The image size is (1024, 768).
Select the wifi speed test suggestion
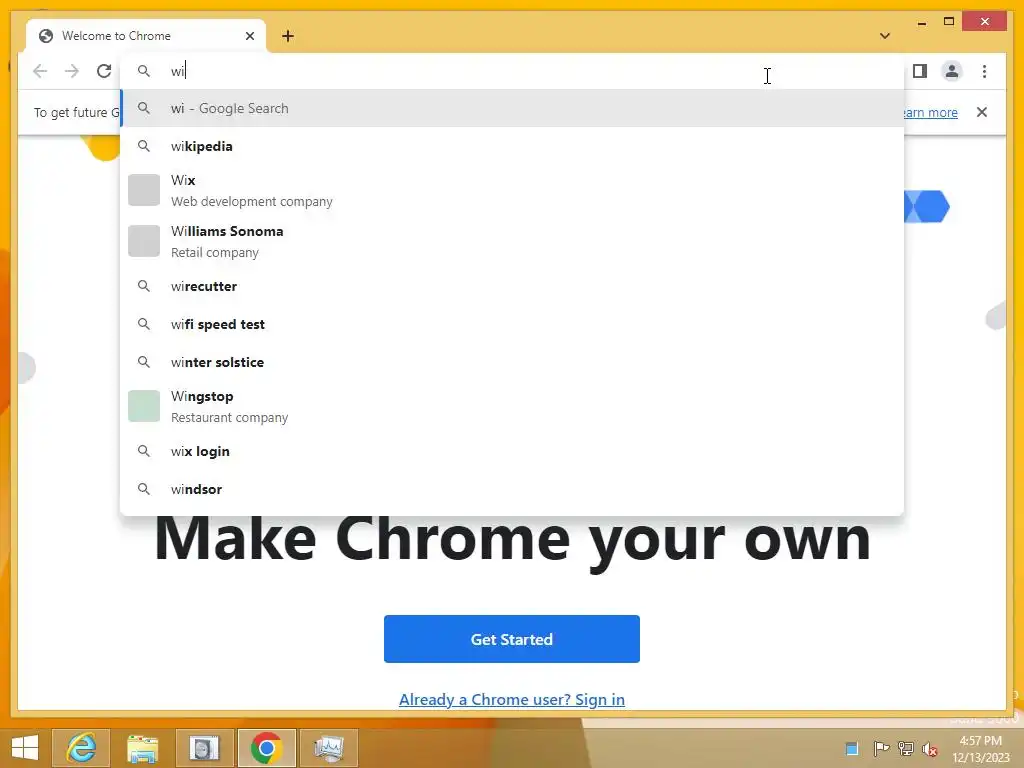(x=512, y=324)
